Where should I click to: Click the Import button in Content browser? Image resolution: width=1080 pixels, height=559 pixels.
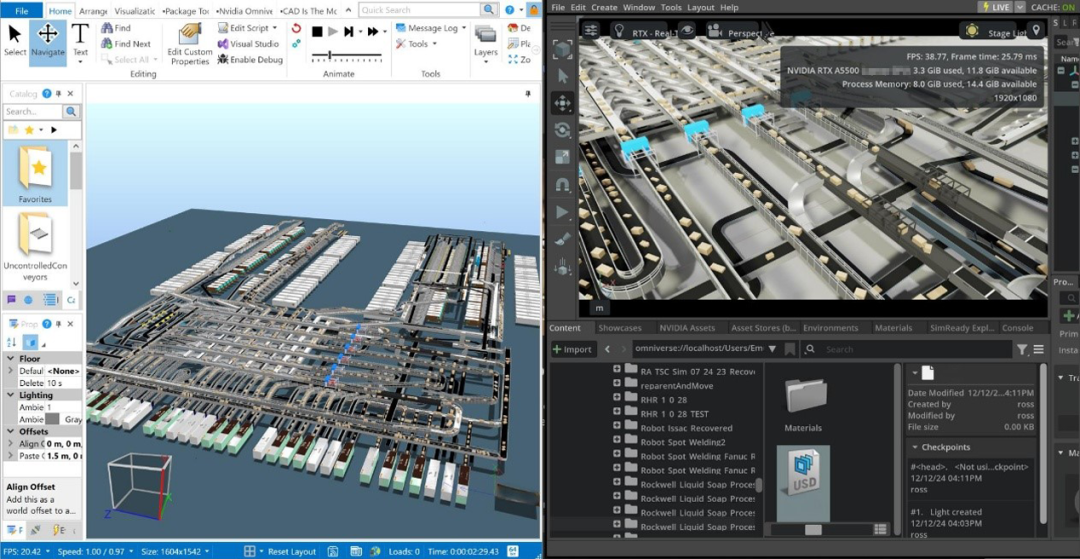point(572,349)
